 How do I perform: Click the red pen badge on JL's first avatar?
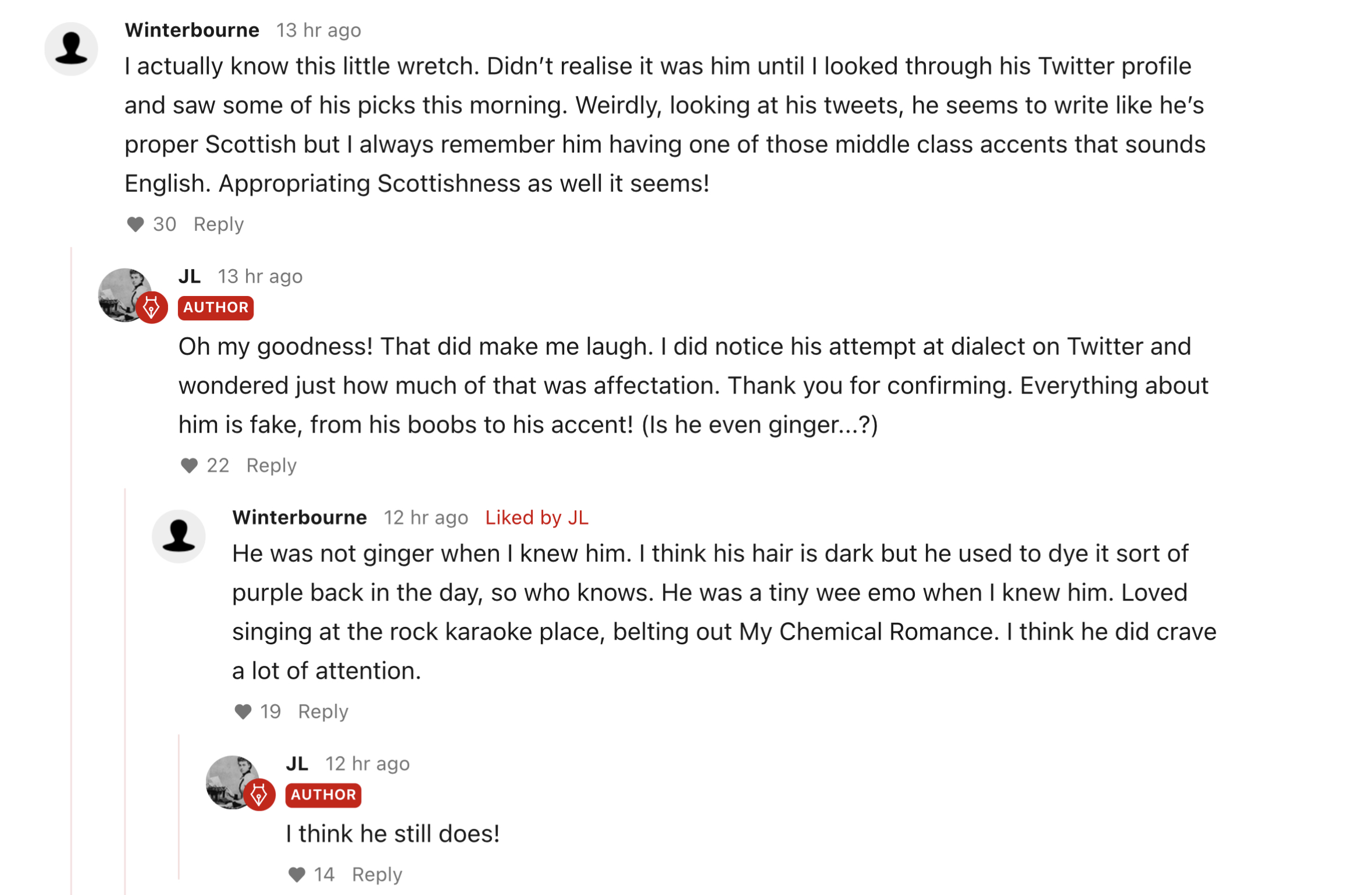click(x=152, y=308)
